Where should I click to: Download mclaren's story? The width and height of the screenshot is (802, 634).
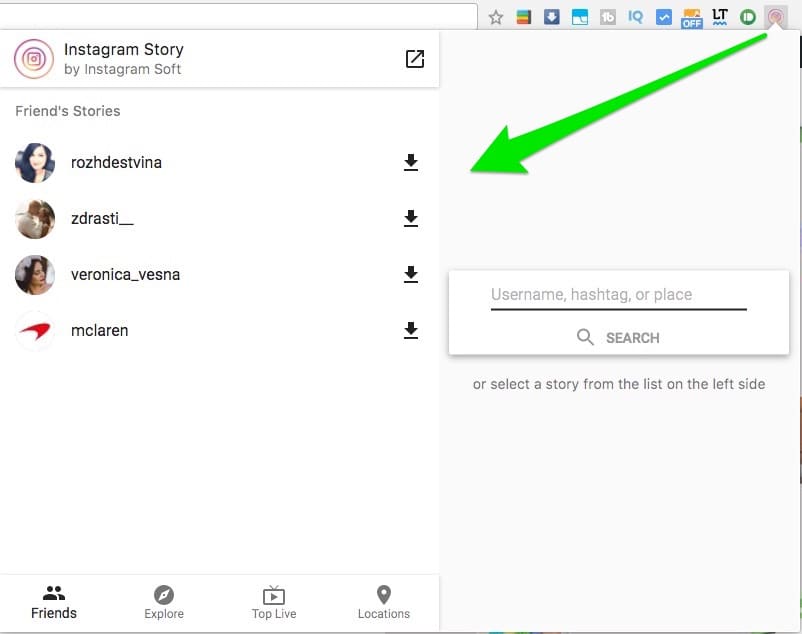pyautogui.click(x=411, y=330)
